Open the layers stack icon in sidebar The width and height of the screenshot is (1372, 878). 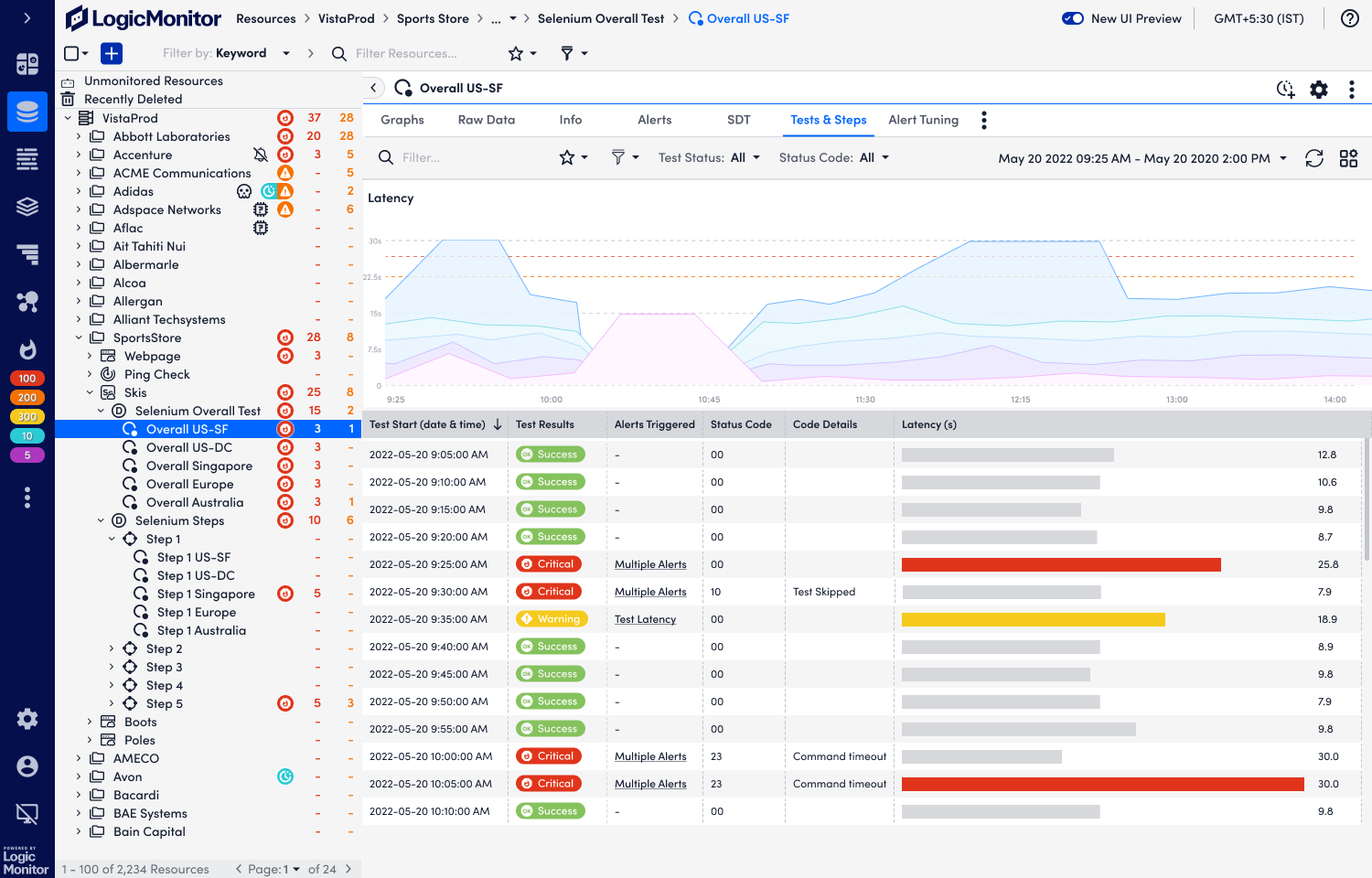point(27,207)
